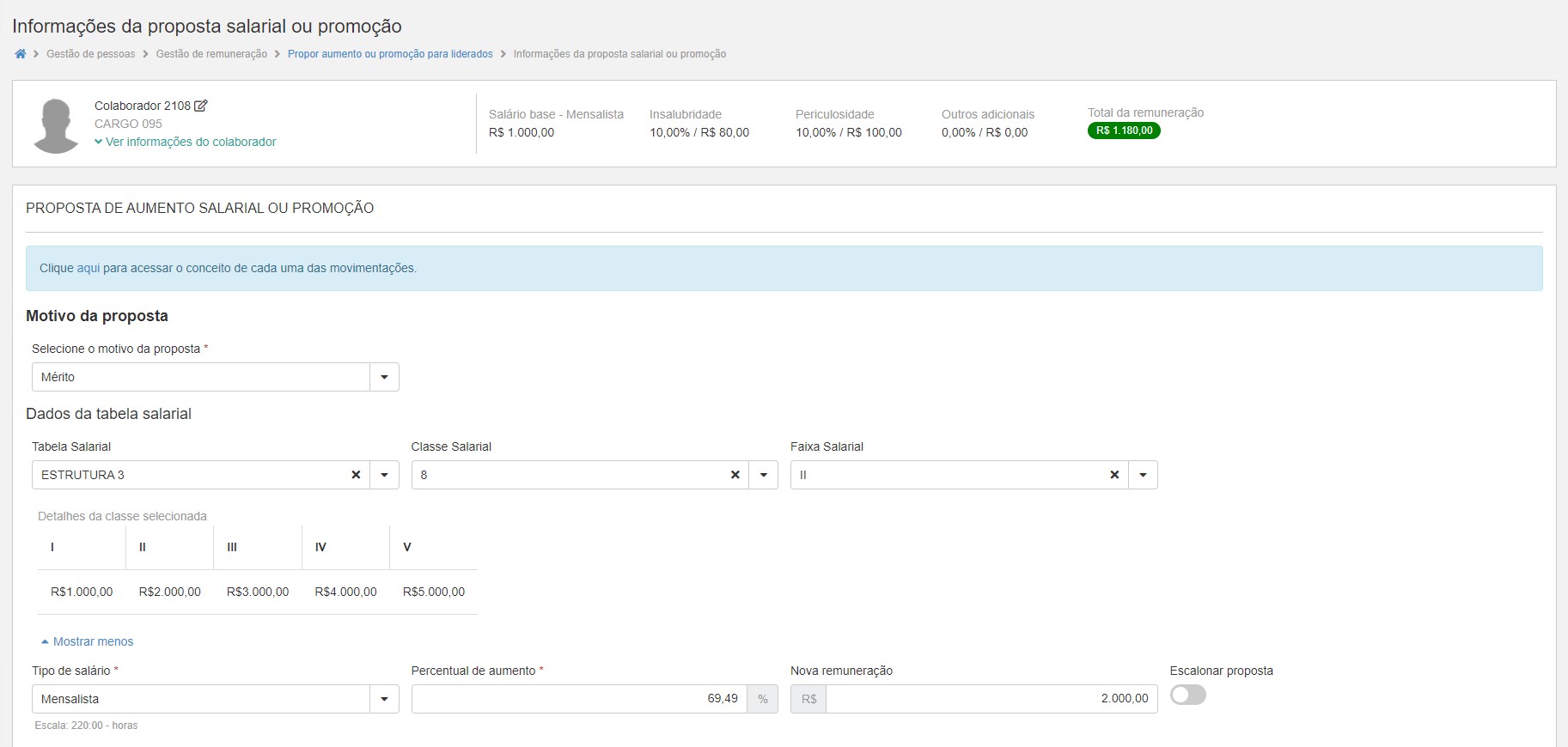Viewport: 1568px width, 747px height.
Task: Click the Nova remuneração input field
Action: click(x=991, y=699)
